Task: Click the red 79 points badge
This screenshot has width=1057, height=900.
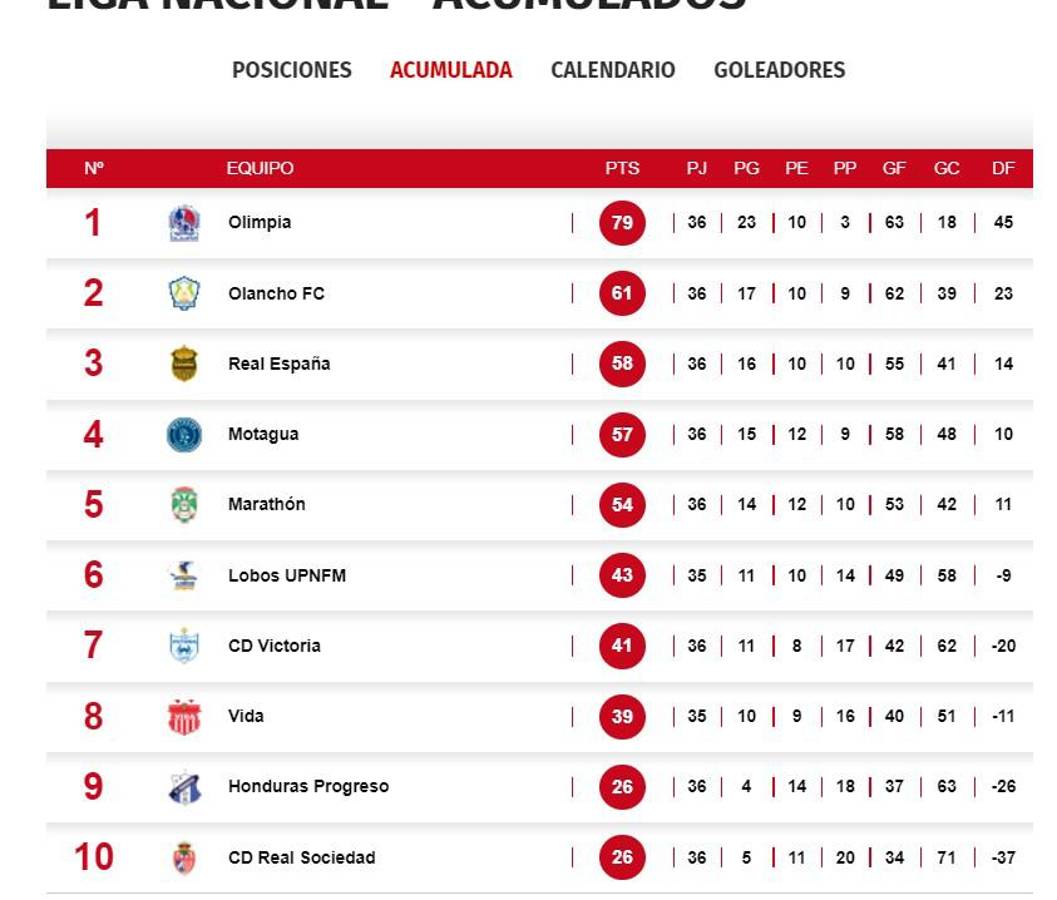Action: tap(622, 223)
